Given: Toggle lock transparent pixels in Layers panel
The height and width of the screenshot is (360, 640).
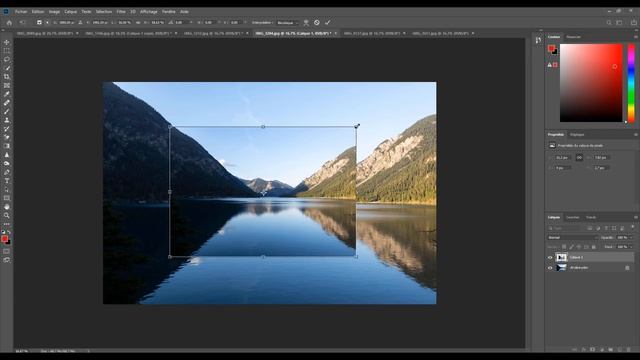Looking at the screenshot, I should pos(564,247).
